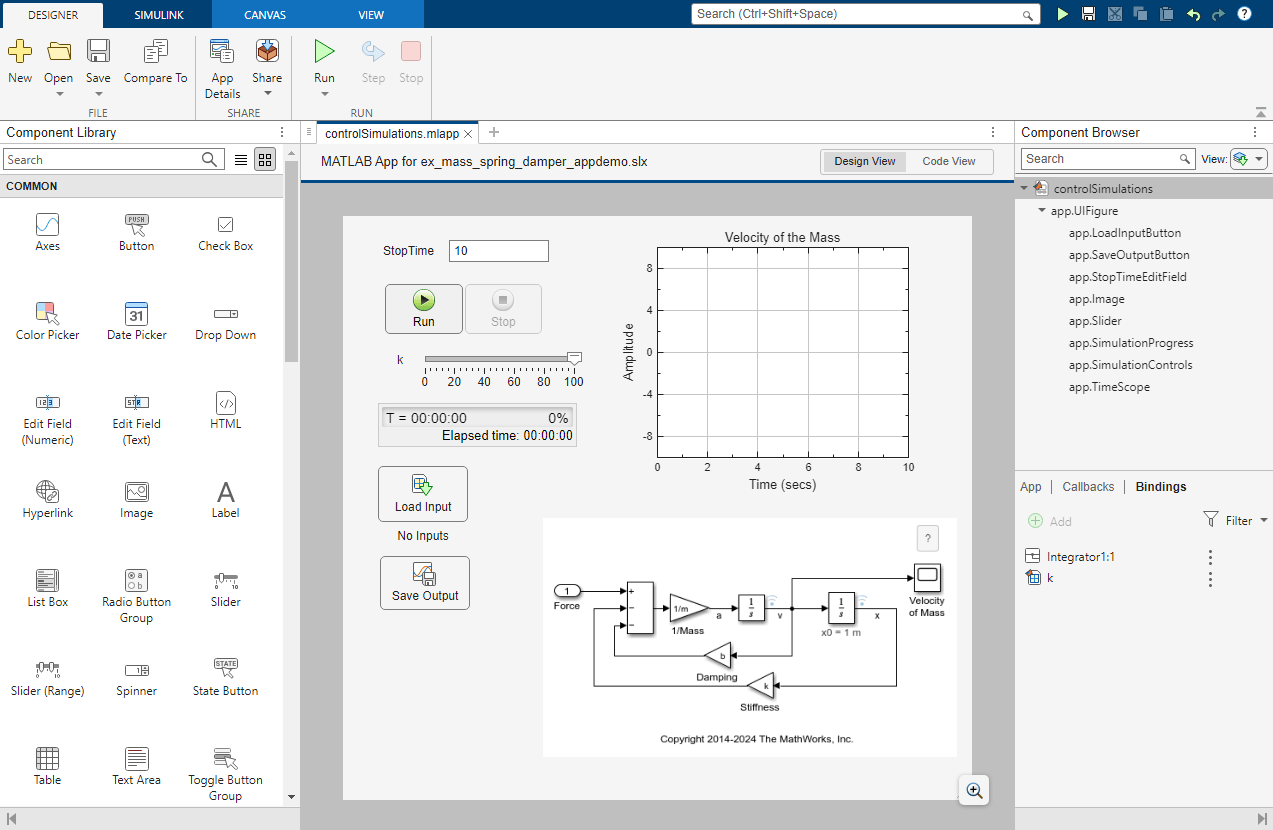Collapse the controlSimulations tree node
This screenshot has height=830, width=1273.
1024,188
